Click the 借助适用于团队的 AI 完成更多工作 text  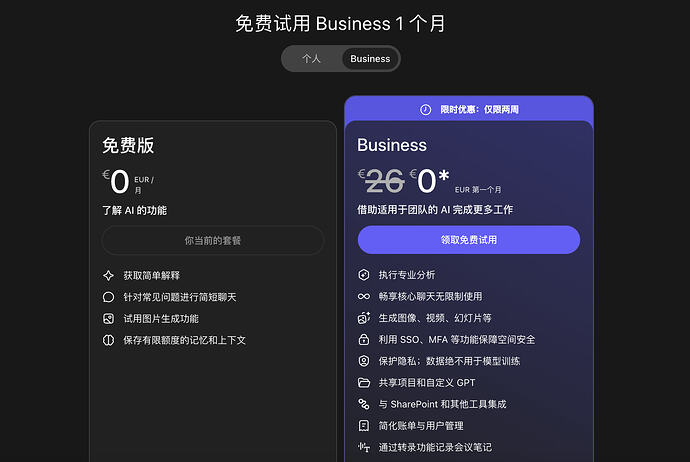click(x=435, y=209)
